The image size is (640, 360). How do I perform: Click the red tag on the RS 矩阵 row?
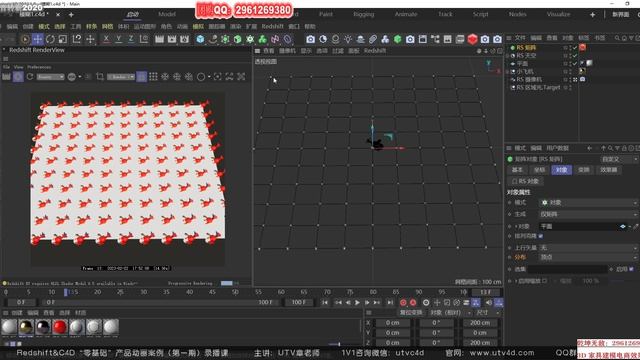pyautogui.click(x=582, y=47)
